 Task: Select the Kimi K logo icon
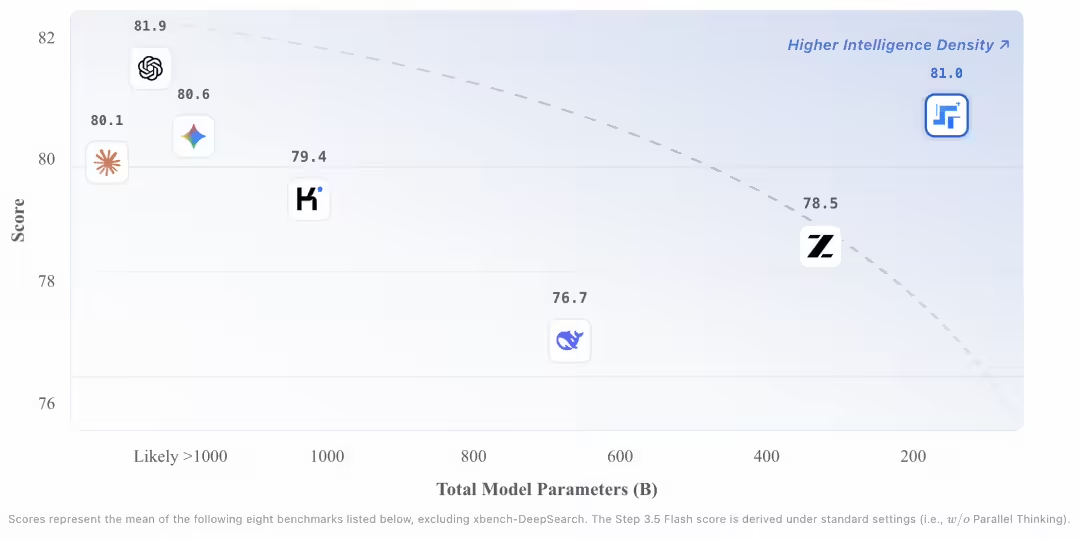[x=308, y=199]
